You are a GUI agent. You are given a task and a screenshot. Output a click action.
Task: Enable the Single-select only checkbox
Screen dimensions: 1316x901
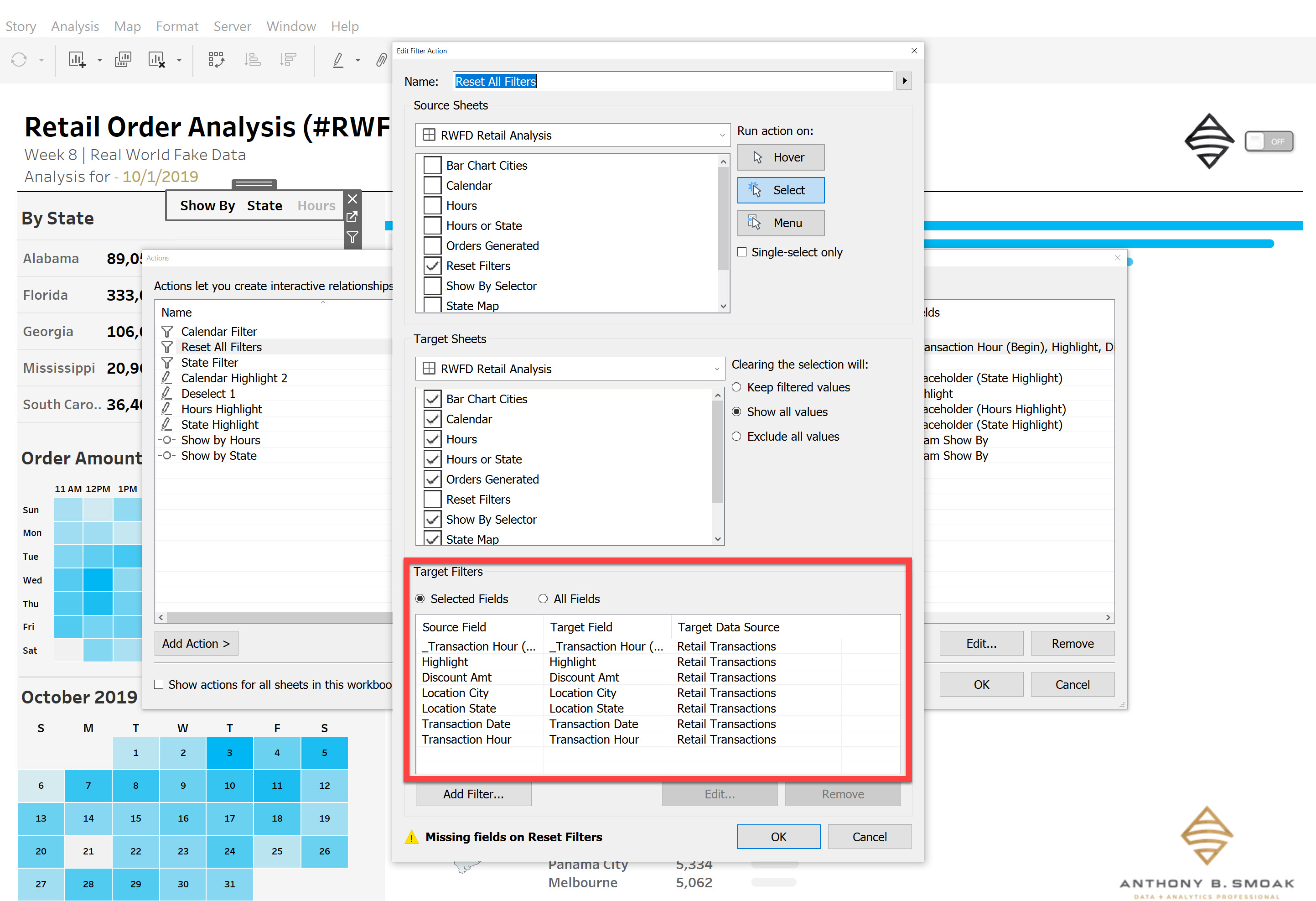742,252
